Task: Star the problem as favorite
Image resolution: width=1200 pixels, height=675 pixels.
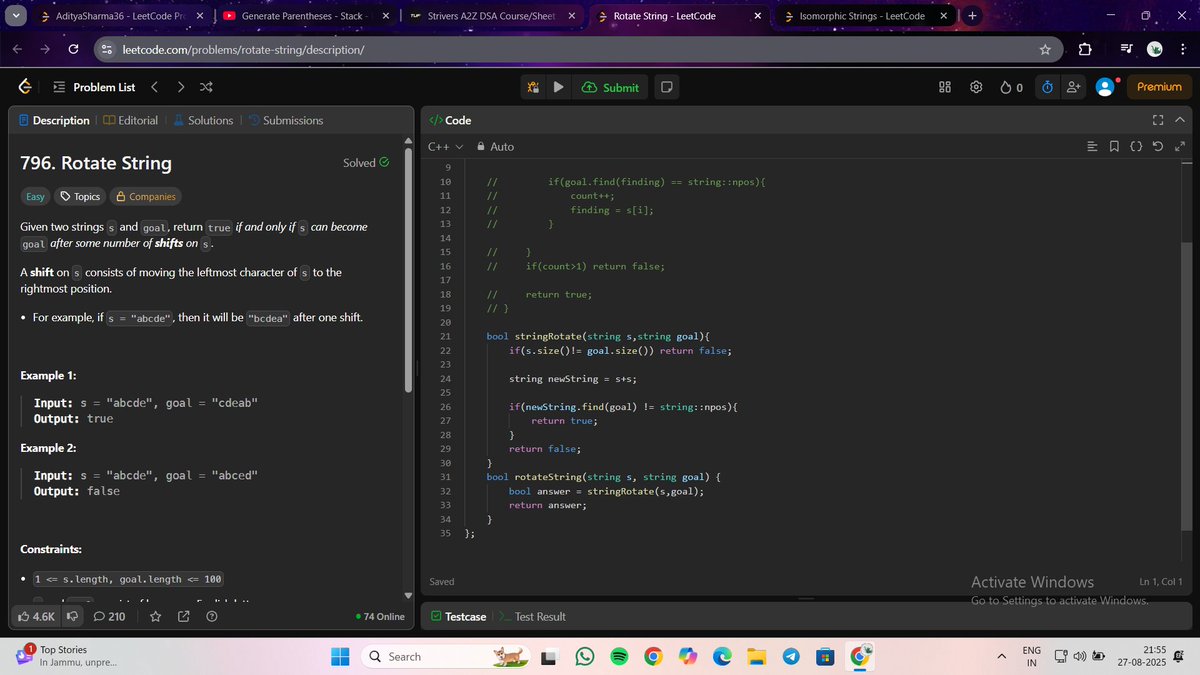Action: coord(155,616)
